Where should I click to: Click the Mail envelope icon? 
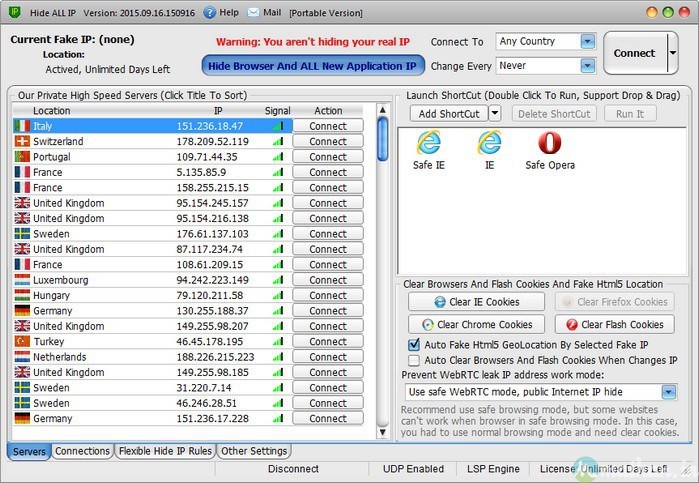(253, 12)
